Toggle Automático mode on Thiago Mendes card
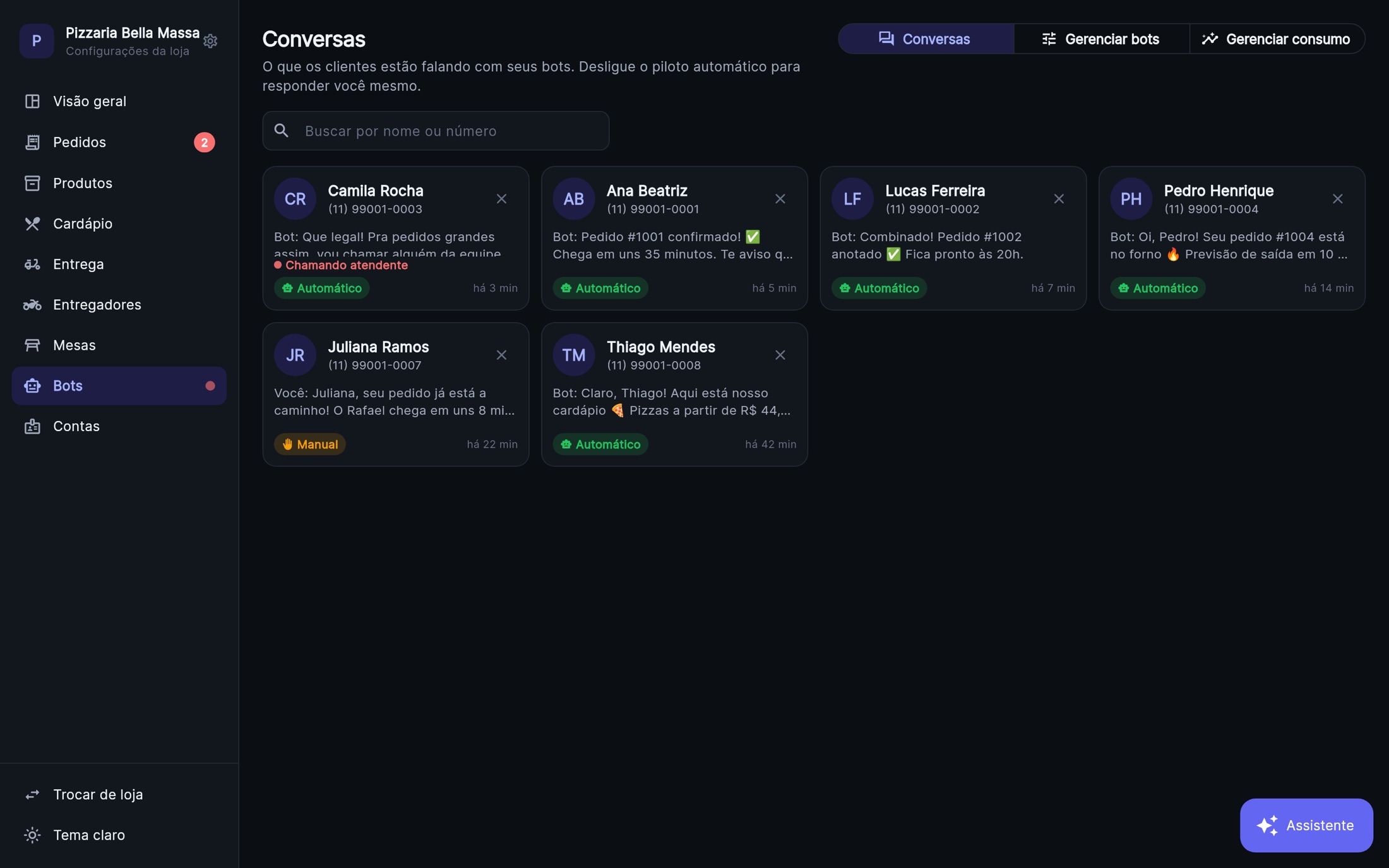This screenshot has width=1389, height=868. (x=600, y=444)
